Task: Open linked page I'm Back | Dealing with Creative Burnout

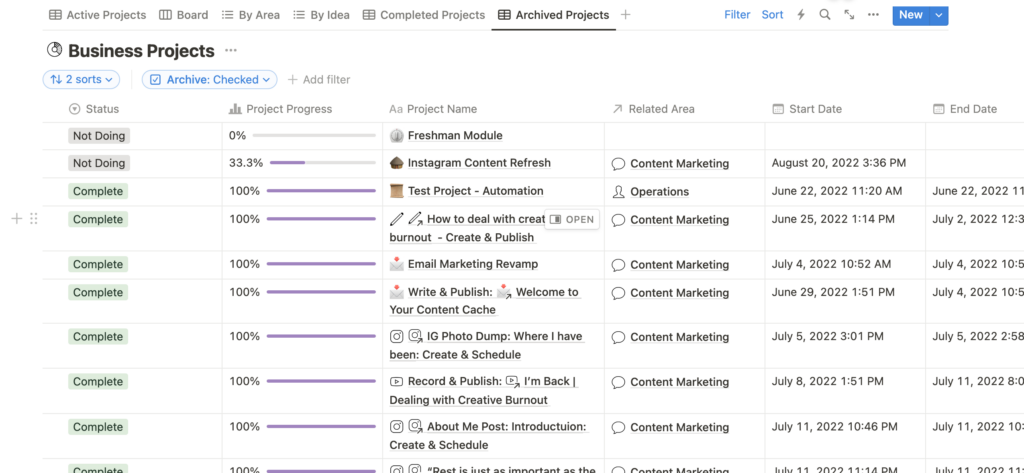Action: point(483,391)
